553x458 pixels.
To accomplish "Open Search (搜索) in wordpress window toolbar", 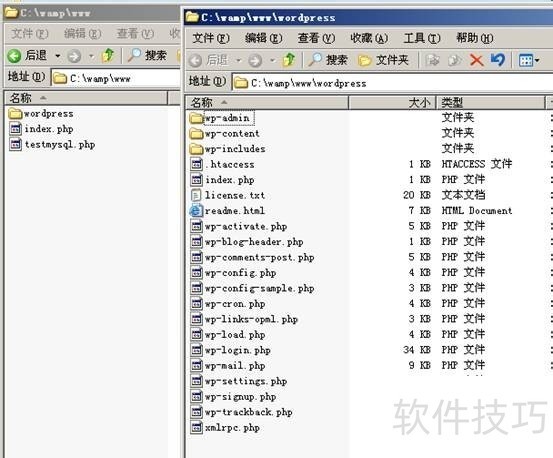I will (328, 60).
